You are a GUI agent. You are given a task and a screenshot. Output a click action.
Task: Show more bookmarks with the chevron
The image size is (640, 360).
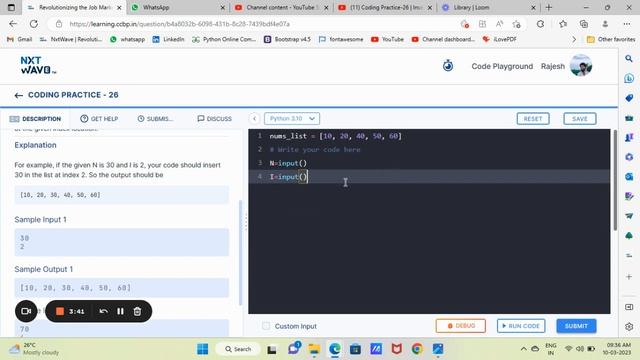tap(574, 39)
